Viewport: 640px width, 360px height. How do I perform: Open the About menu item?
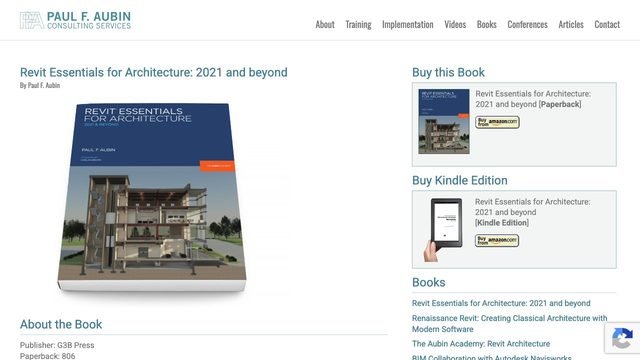tap(325, 24)
